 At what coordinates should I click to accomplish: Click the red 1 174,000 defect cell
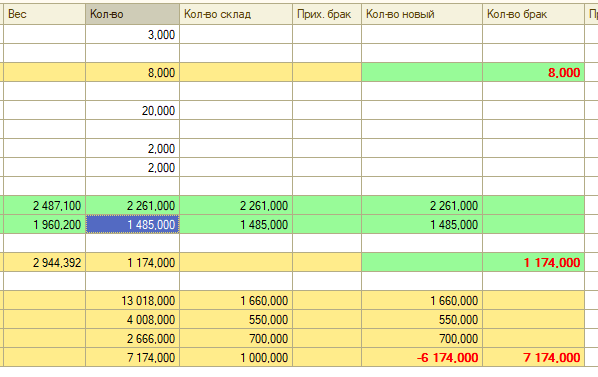point(533,263)
